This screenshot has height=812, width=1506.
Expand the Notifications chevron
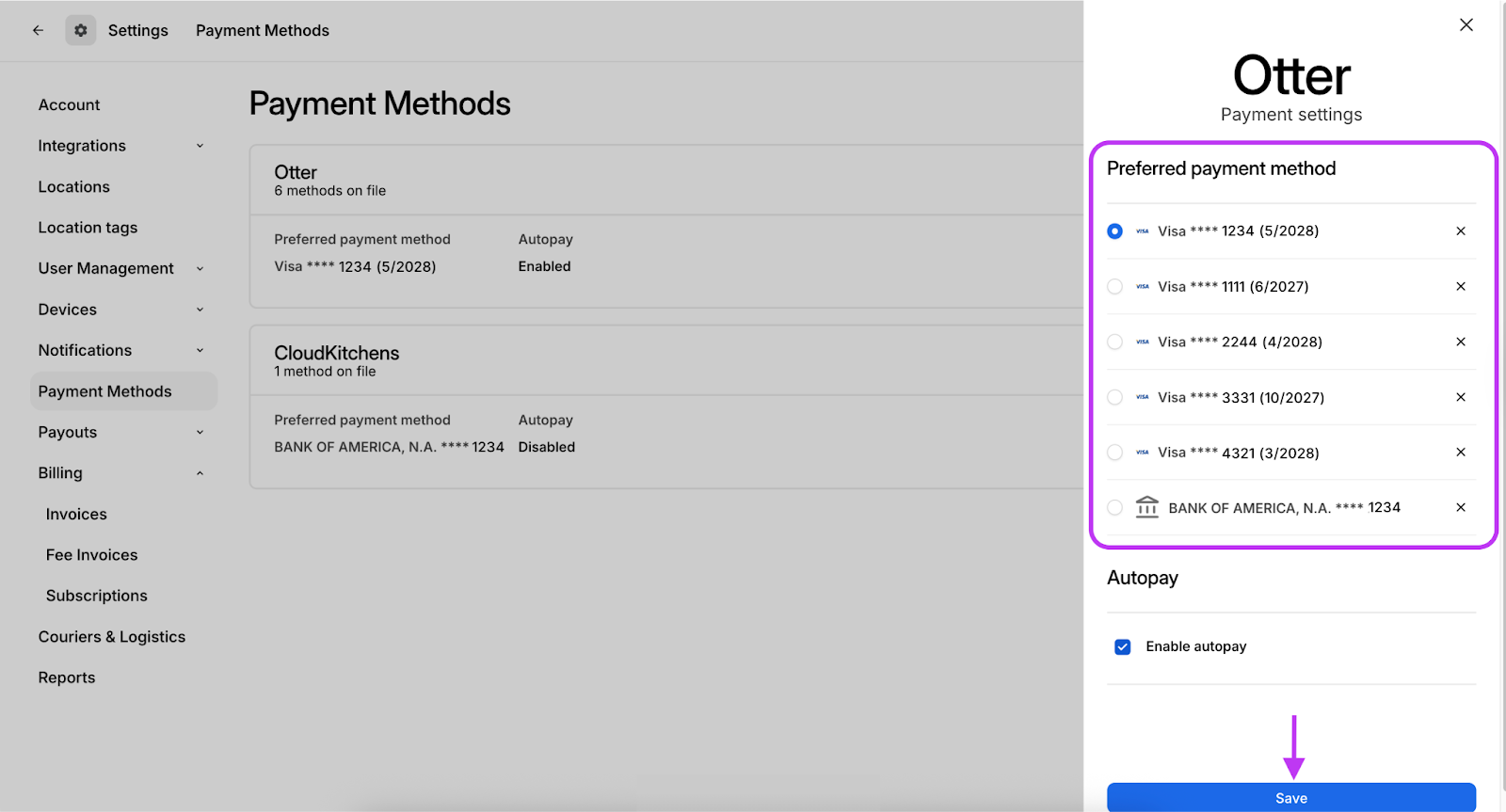click(x=200, y=350)
